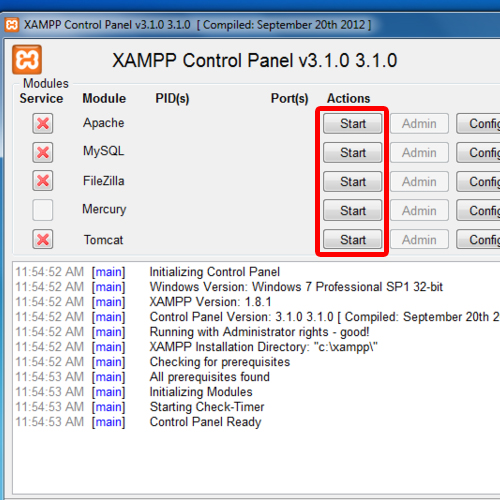Toggle the Tomcat service checkbox
Image resolution: width=500 pixels, height=500 pixels.
click(x=43, y=239)
